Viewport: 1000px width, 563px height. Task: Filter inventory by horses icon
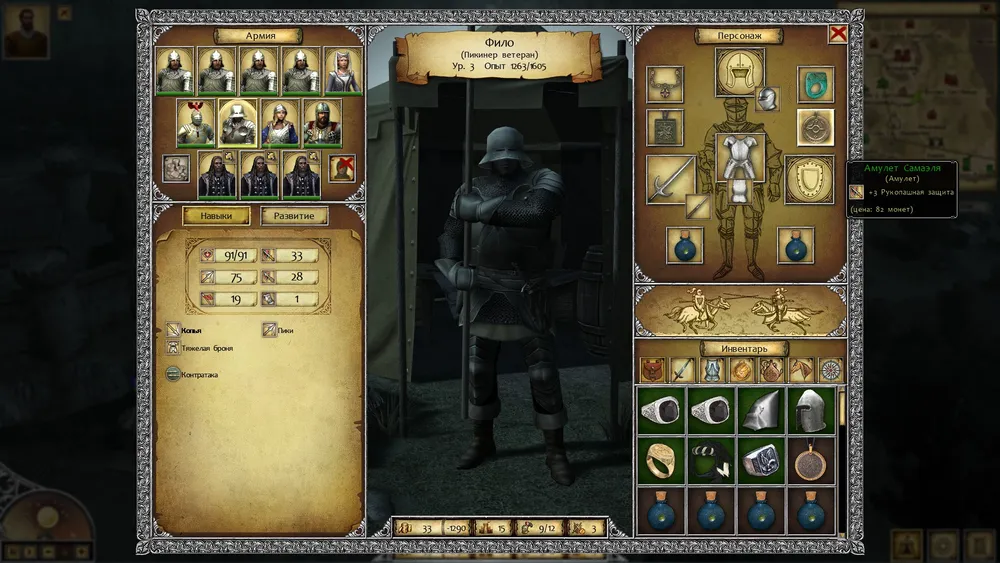(x=801, y=370)
